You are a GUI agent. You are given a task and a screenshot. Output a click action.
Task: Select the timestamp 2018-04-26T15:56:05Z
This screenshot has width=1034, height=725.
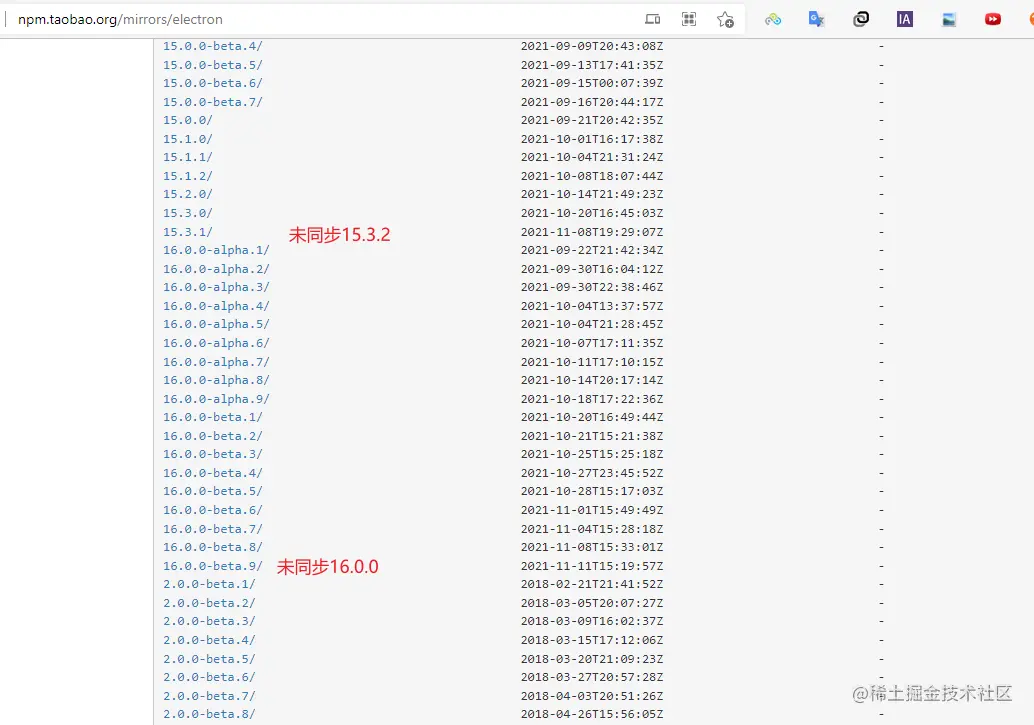point(592,714)
